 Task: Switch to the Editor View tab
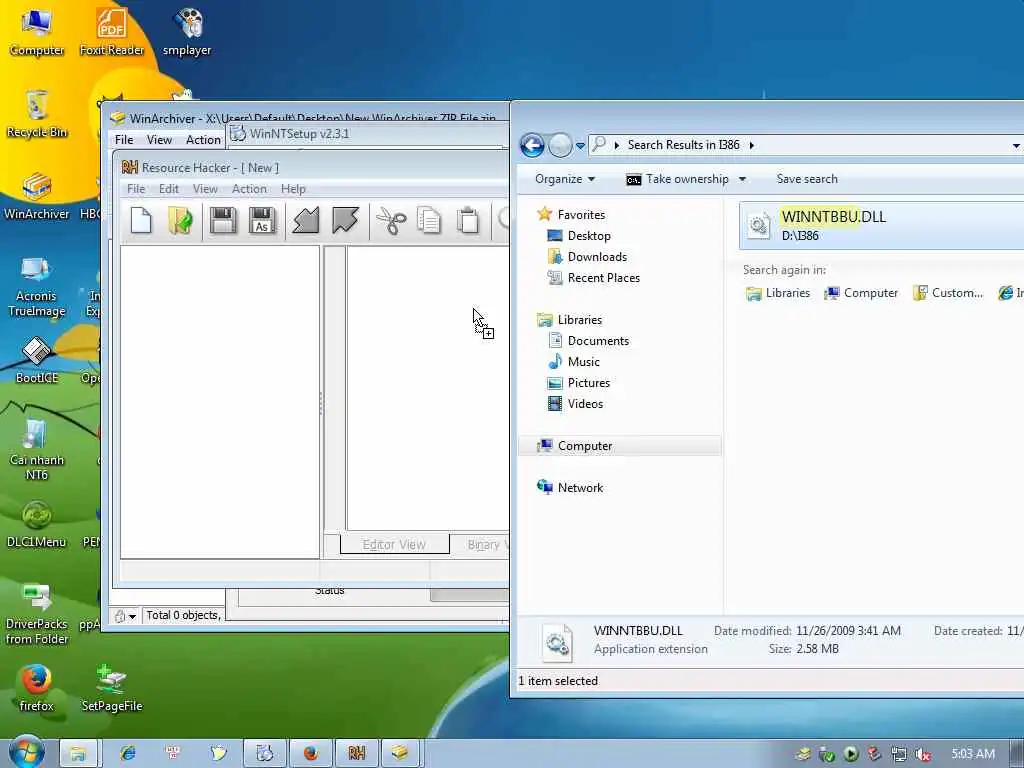(394, 544)
